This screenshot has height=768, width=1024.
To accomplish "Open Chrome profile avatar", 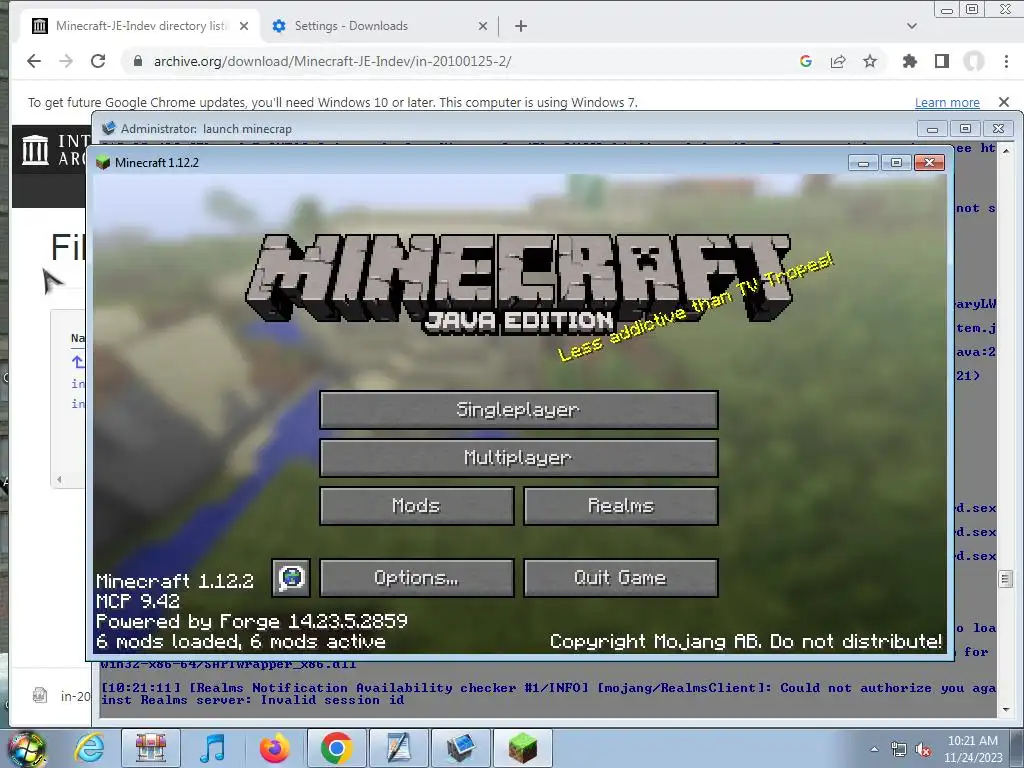I will [974, 61].
